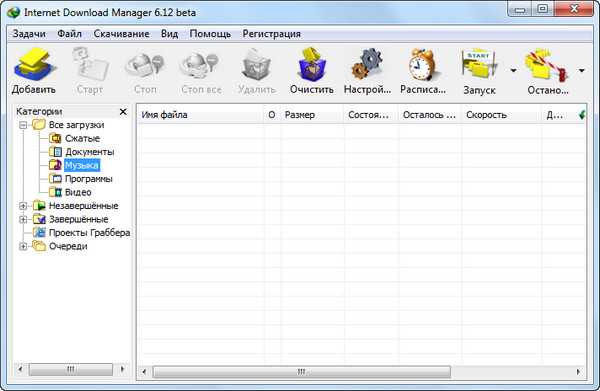This screenshot has width=600, height=391.
Task: Sort by Скорость column header
Action: coord(502,115)
